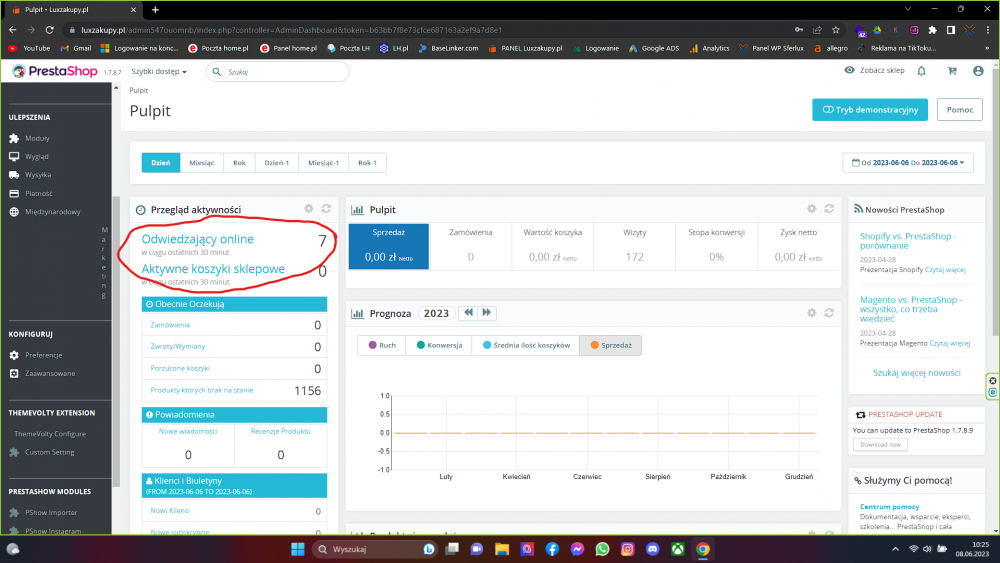Open the Windows Start menu
This screenshot has height=563, width=1000.
point(298,549)
